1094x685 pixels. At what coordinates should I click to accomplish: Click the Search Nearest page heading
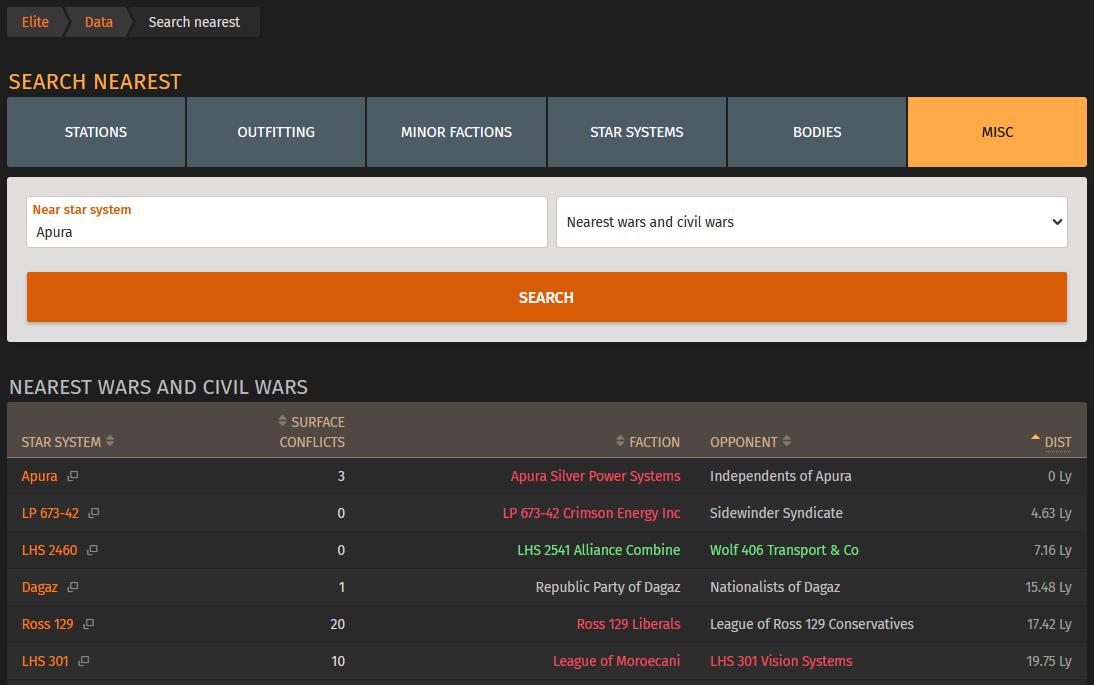pos(95,82)
